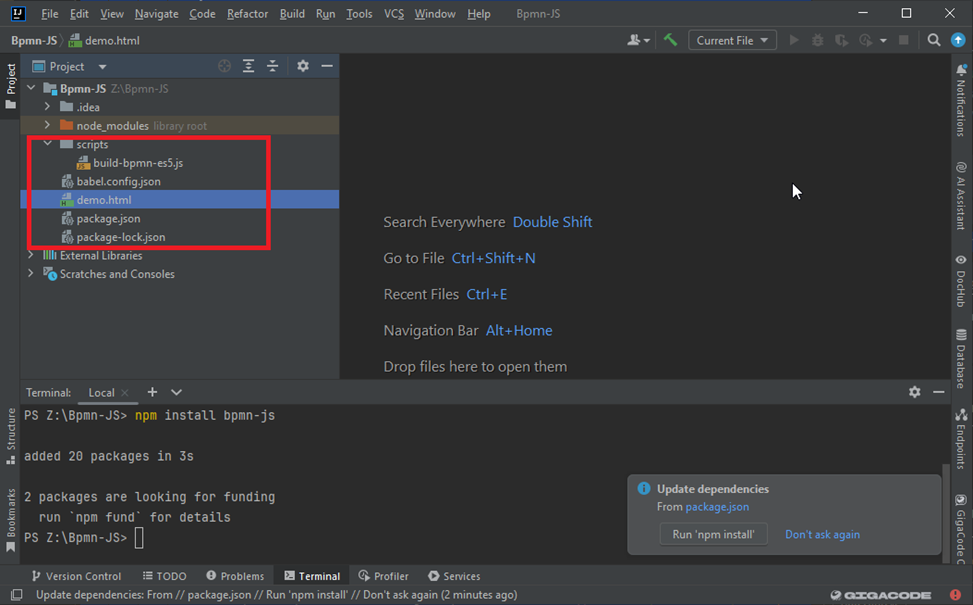
Task: Expand Scratches and Consoles node
Action: [x=31, y=274]
